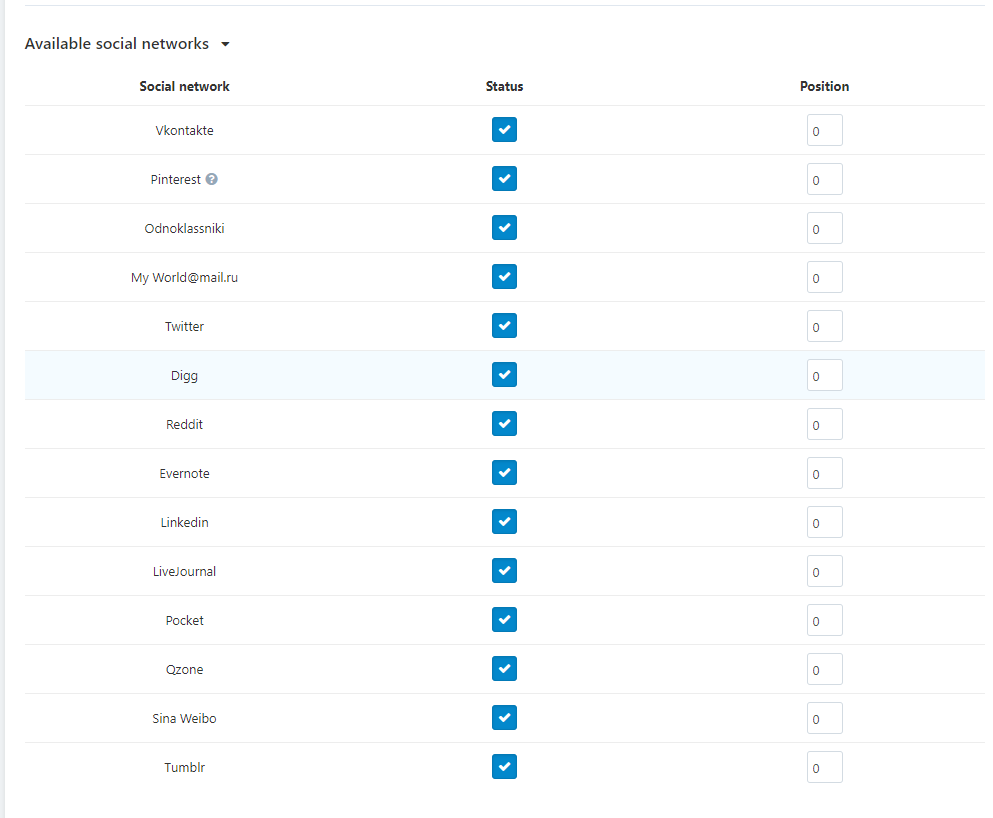Click the LiveJournal network name
Viewport: 993px width, 818px height.
tap(184, 572)
